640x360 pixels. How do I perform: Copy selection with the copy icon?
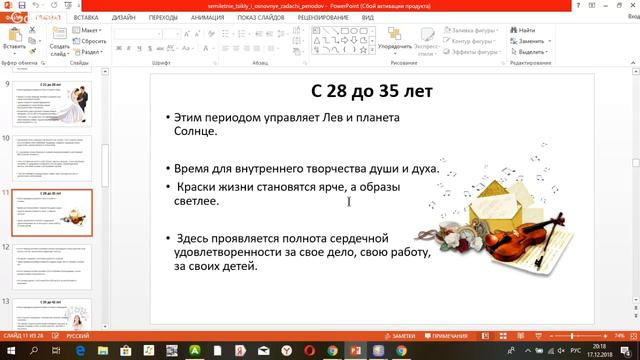tap(32, 40)
